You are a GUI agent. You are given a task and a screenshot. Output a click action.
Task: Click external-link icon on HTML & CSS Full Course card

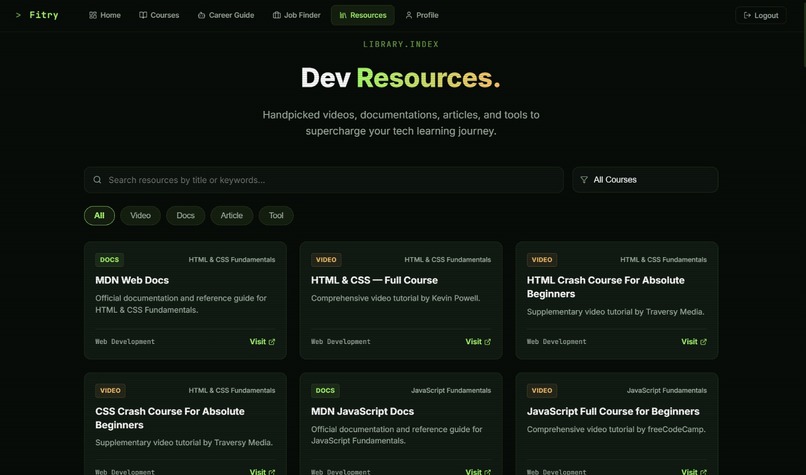coord(488,342)
